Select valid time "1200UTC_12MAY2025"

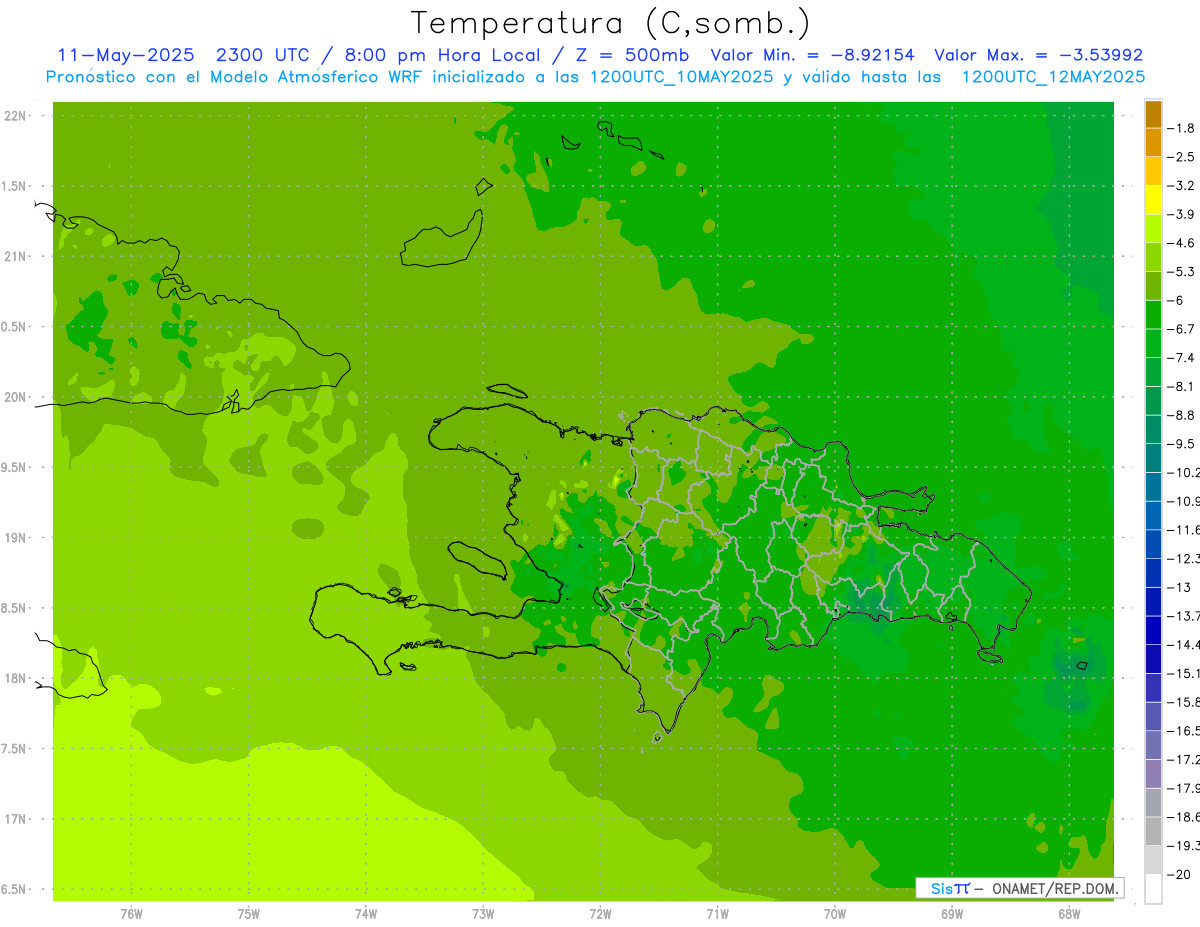(1053, 77)
